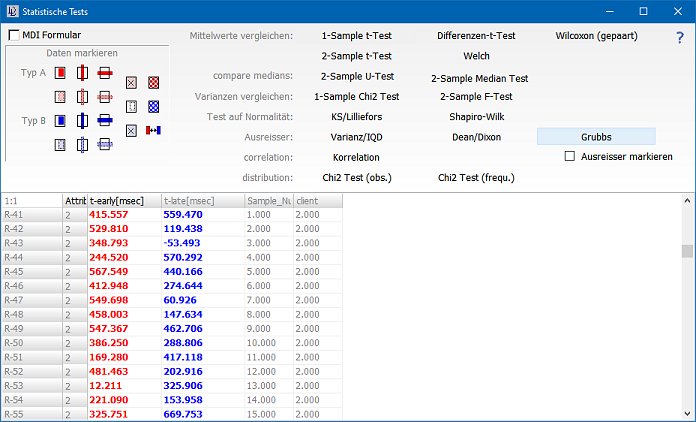
Task: Open help via the question mark icon
Action: [679, 37]
